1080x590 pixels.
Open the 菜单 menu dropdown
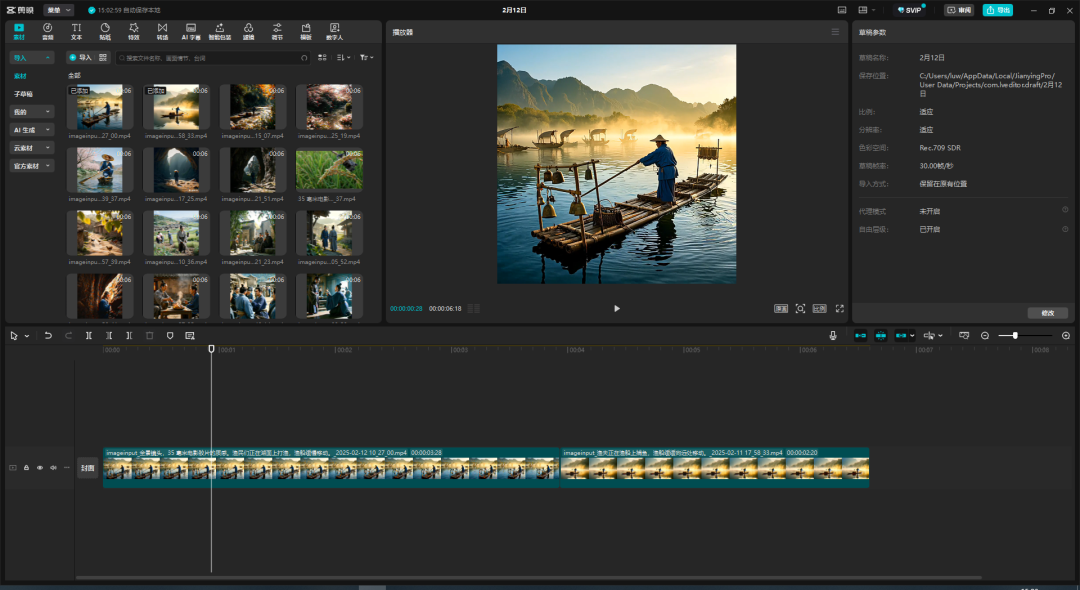pos(58,10)
